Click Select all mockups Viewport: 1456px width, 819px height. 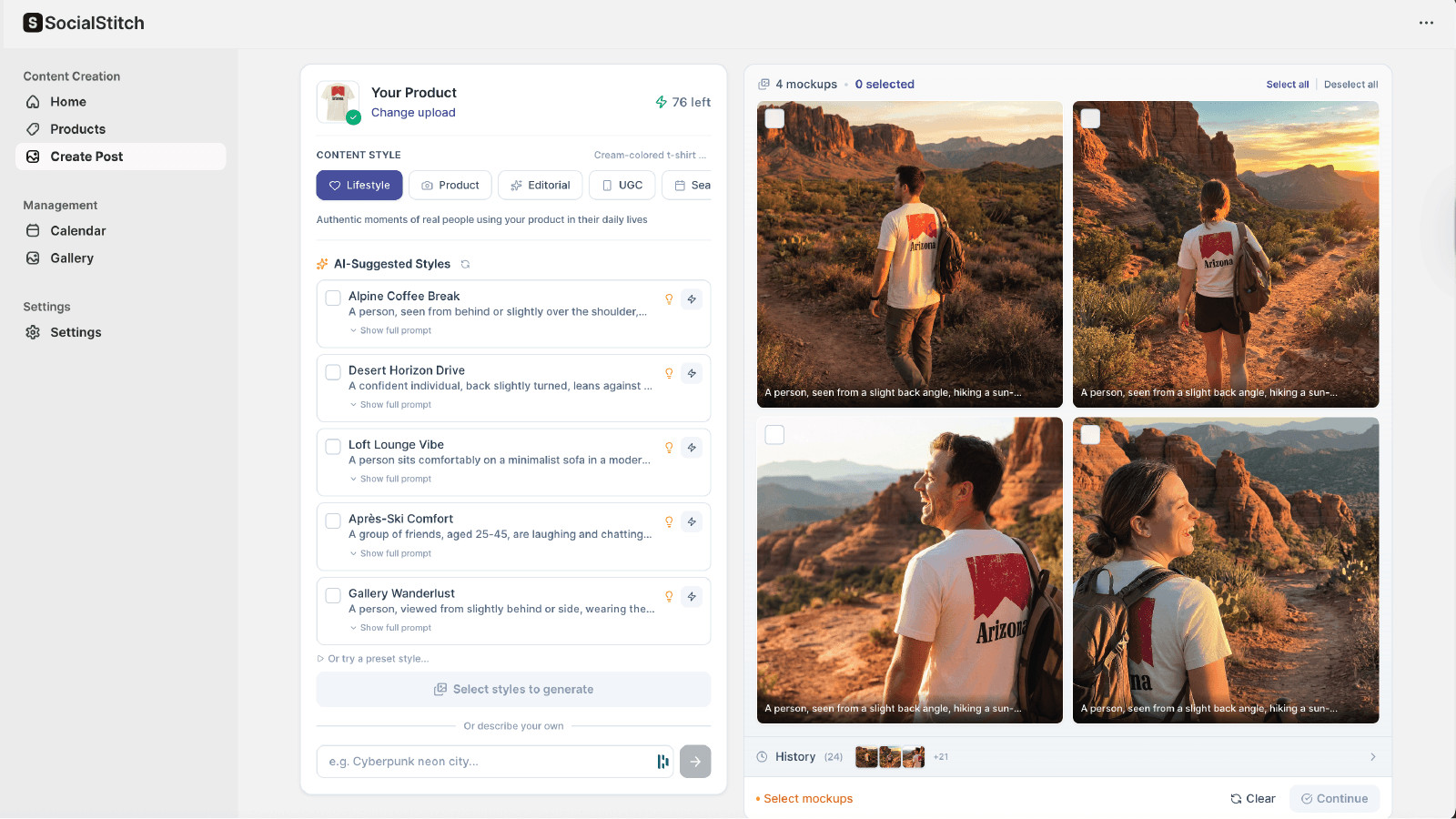(x=1288, y=85)
